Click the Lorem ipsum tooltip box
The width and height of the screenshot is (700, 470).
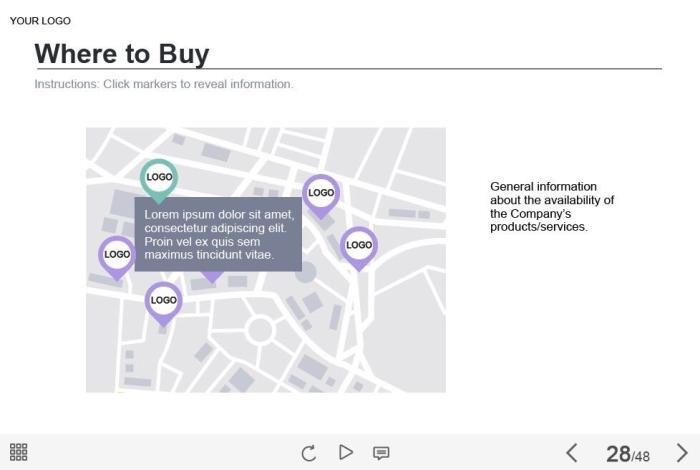tap(218, 234)
